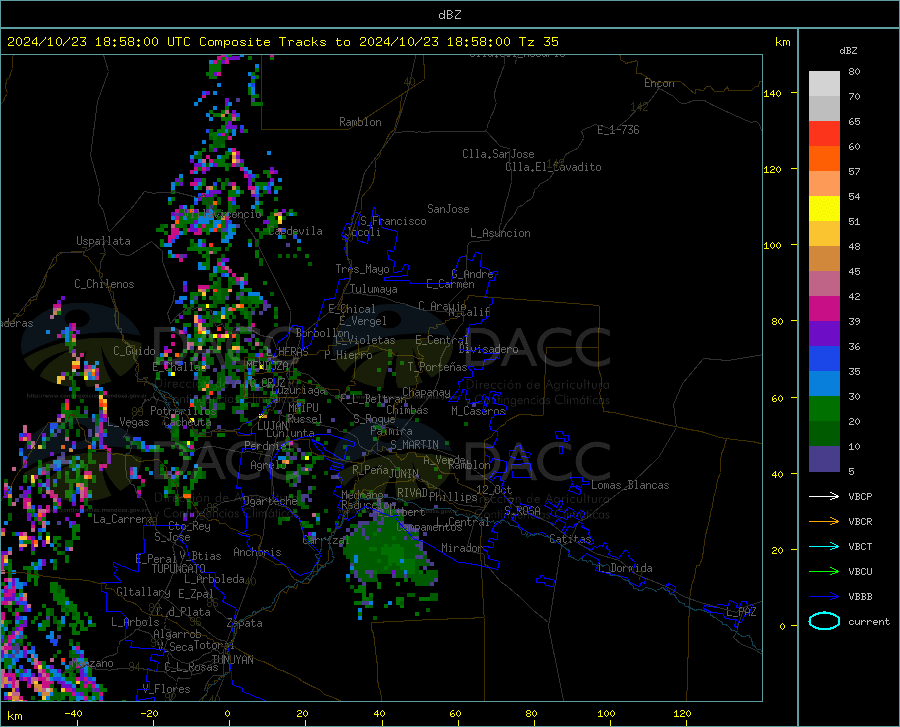Image resolution: width=900 pixels, height=727 pixels.
Task: Click the 'JUNIN' map label
Action: tap(404, 473)
